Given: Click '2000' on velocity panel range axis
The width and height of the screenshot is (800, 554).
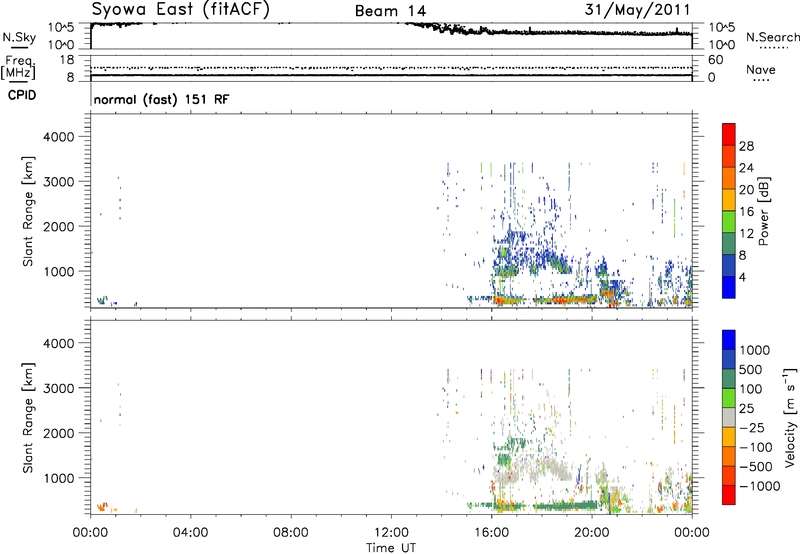Looking at the screenshot, I should click(59, 433).
